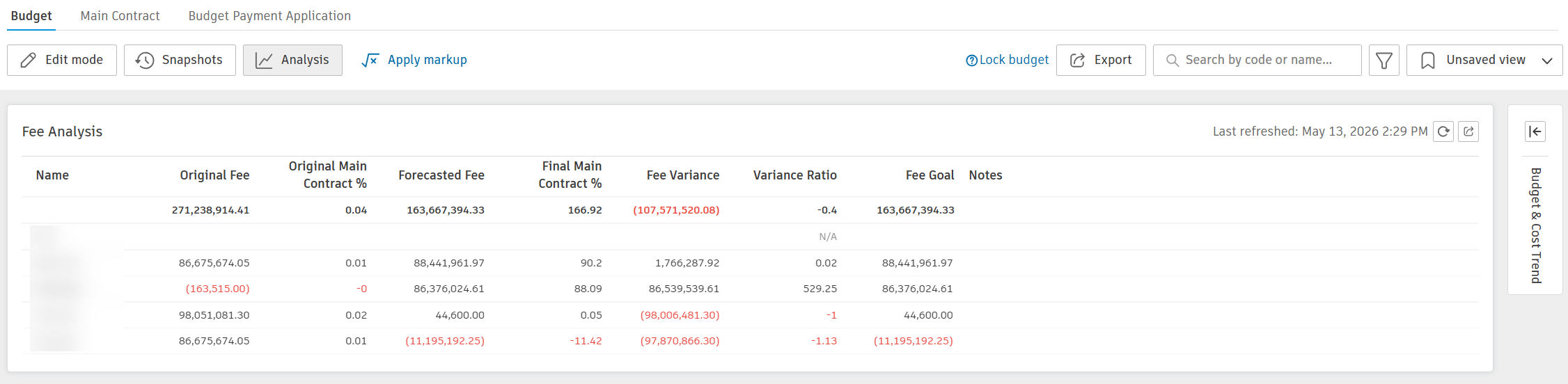Click the Export button
The image size is (1568, 384).
(x=1101, y=60)
